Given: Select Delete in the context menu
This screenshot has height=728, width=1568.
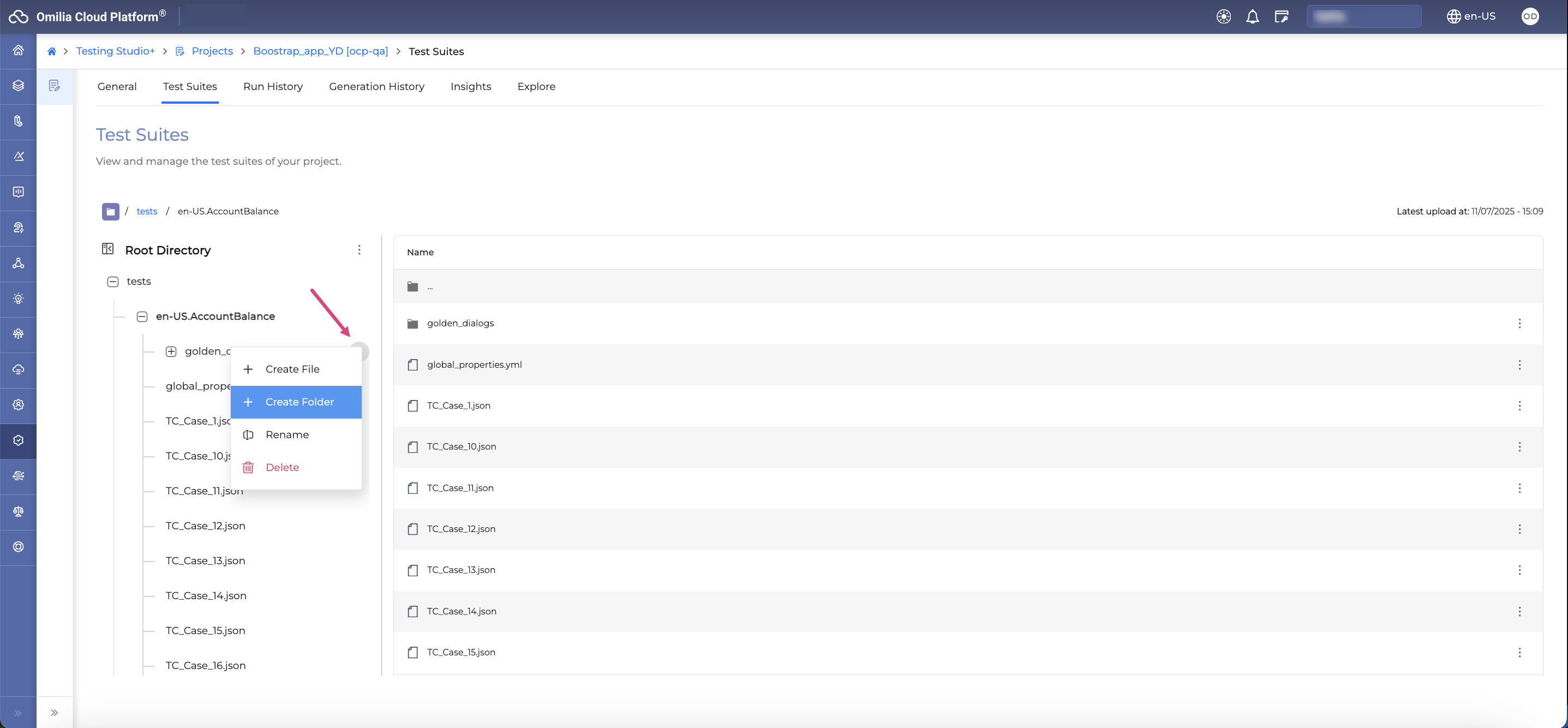Looking at the screenshot, I should [x=282, y=468].
